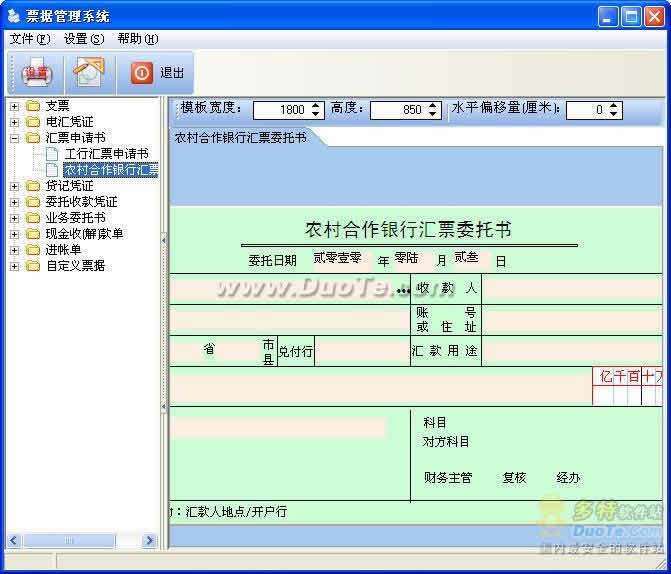
Task: Expand the 委托收款凭证 tree node
Action: coord(15,202)
